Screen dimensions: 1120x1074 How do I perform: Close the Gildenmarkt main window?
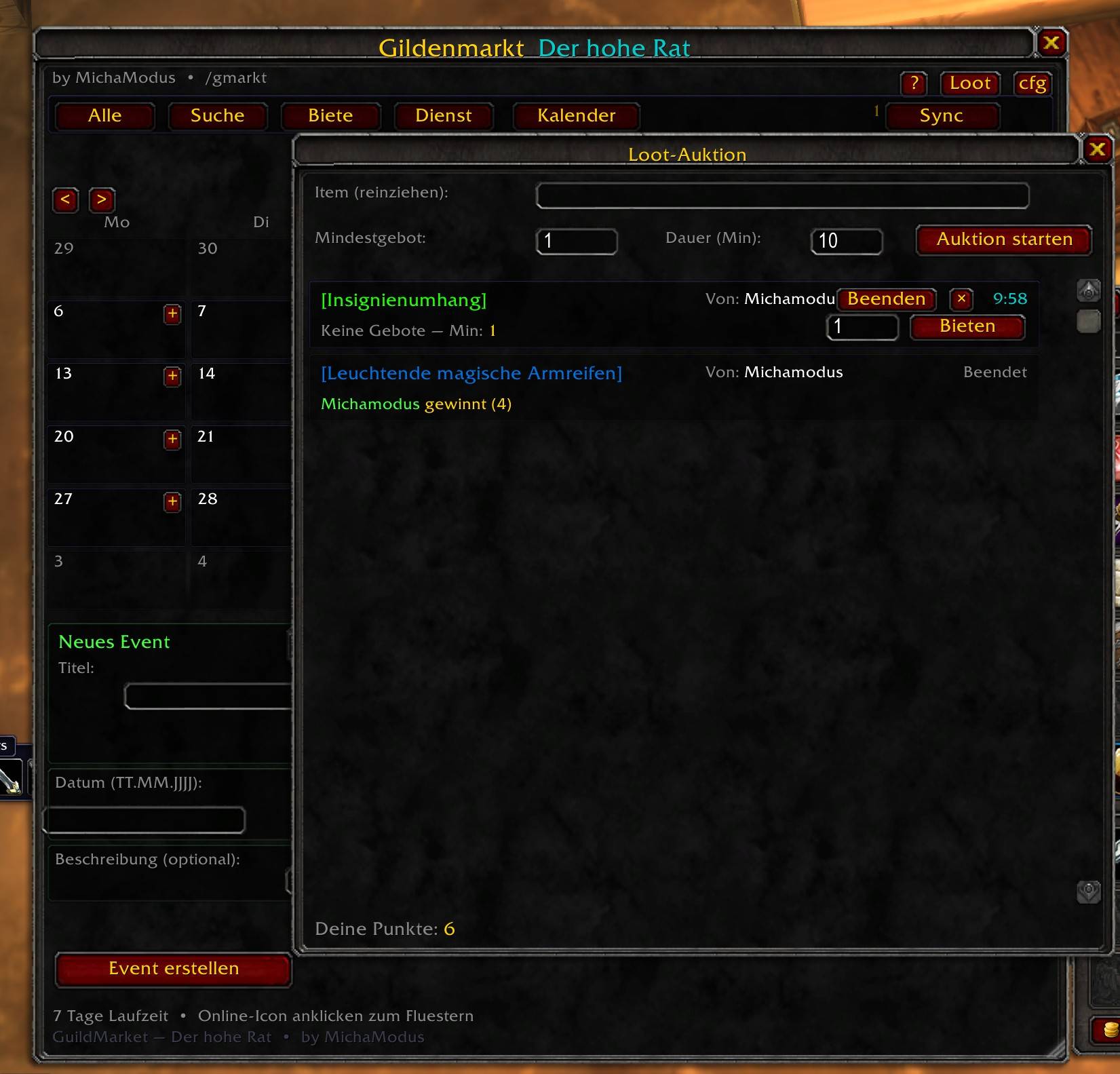click(1051, 43)
